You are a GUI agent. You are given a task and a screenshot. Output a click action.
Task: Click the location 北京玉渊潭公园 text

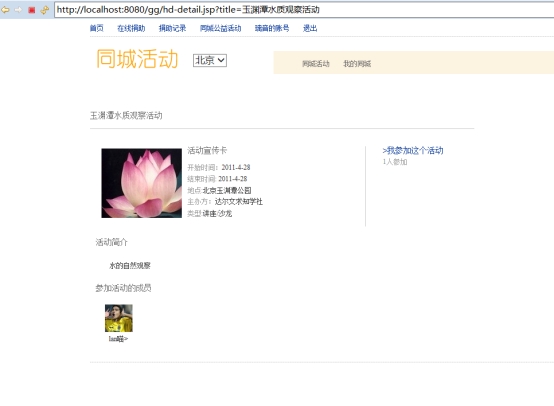click(227, 190)
